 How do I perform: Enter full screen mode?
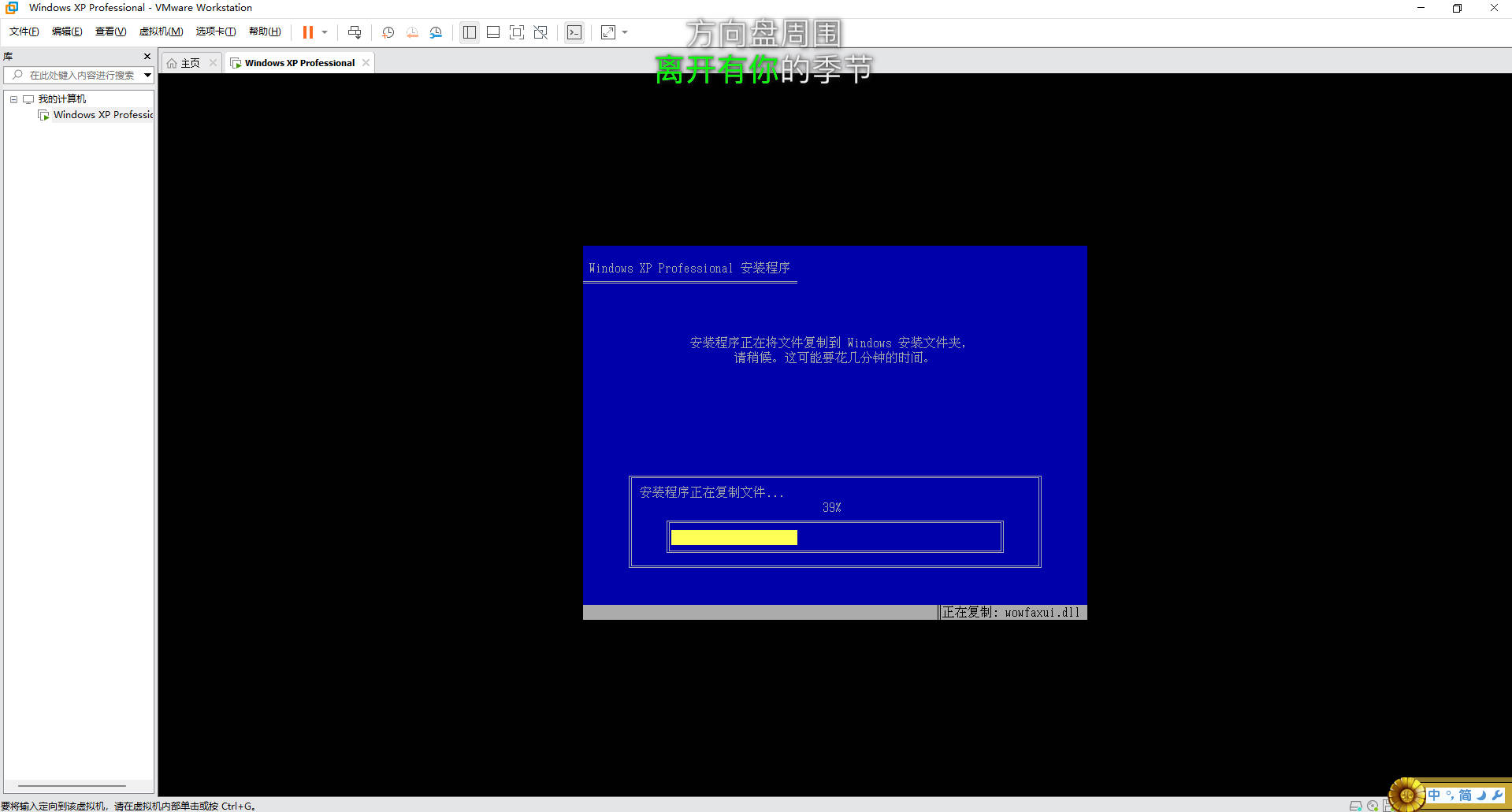point(517,32)
